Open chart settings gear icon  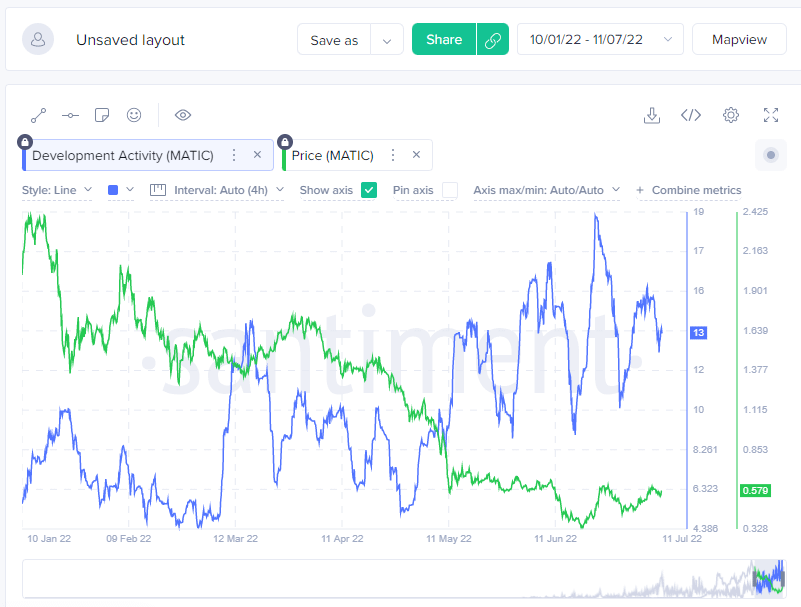[731, 115]
